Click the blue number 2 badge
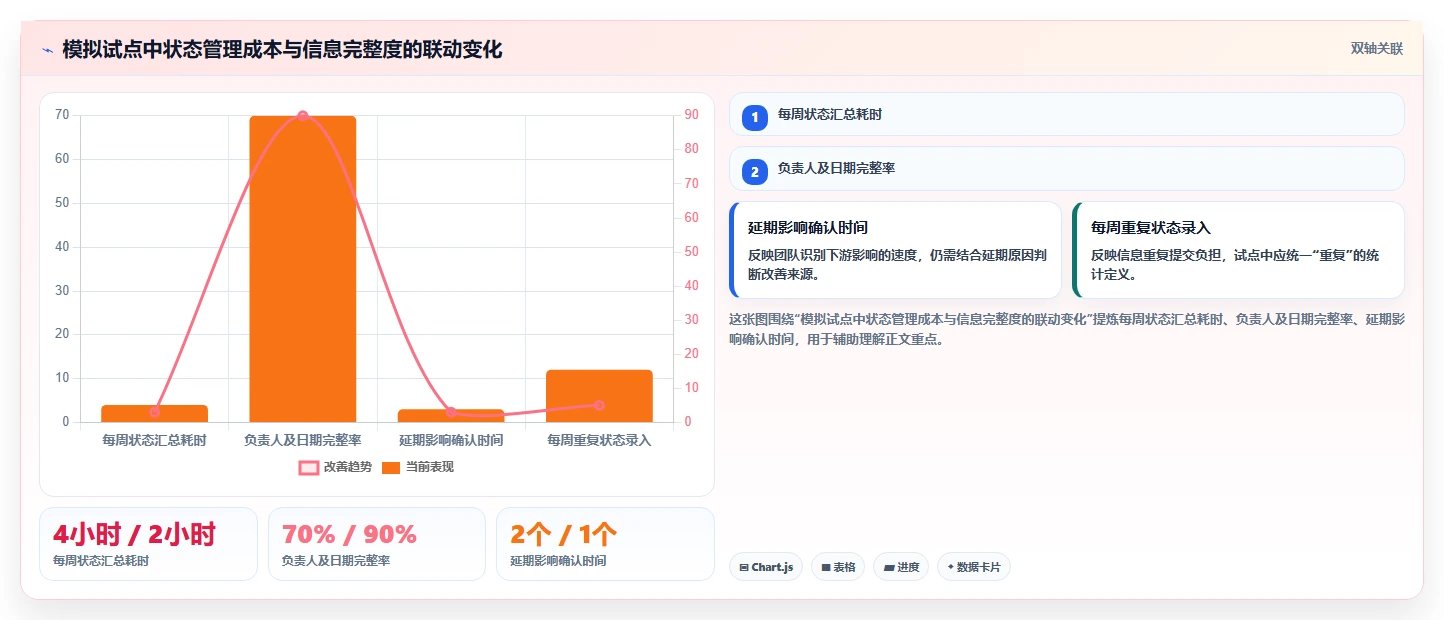The height and width of the screenshot is (620, 1444). click(x=755, y=172)
